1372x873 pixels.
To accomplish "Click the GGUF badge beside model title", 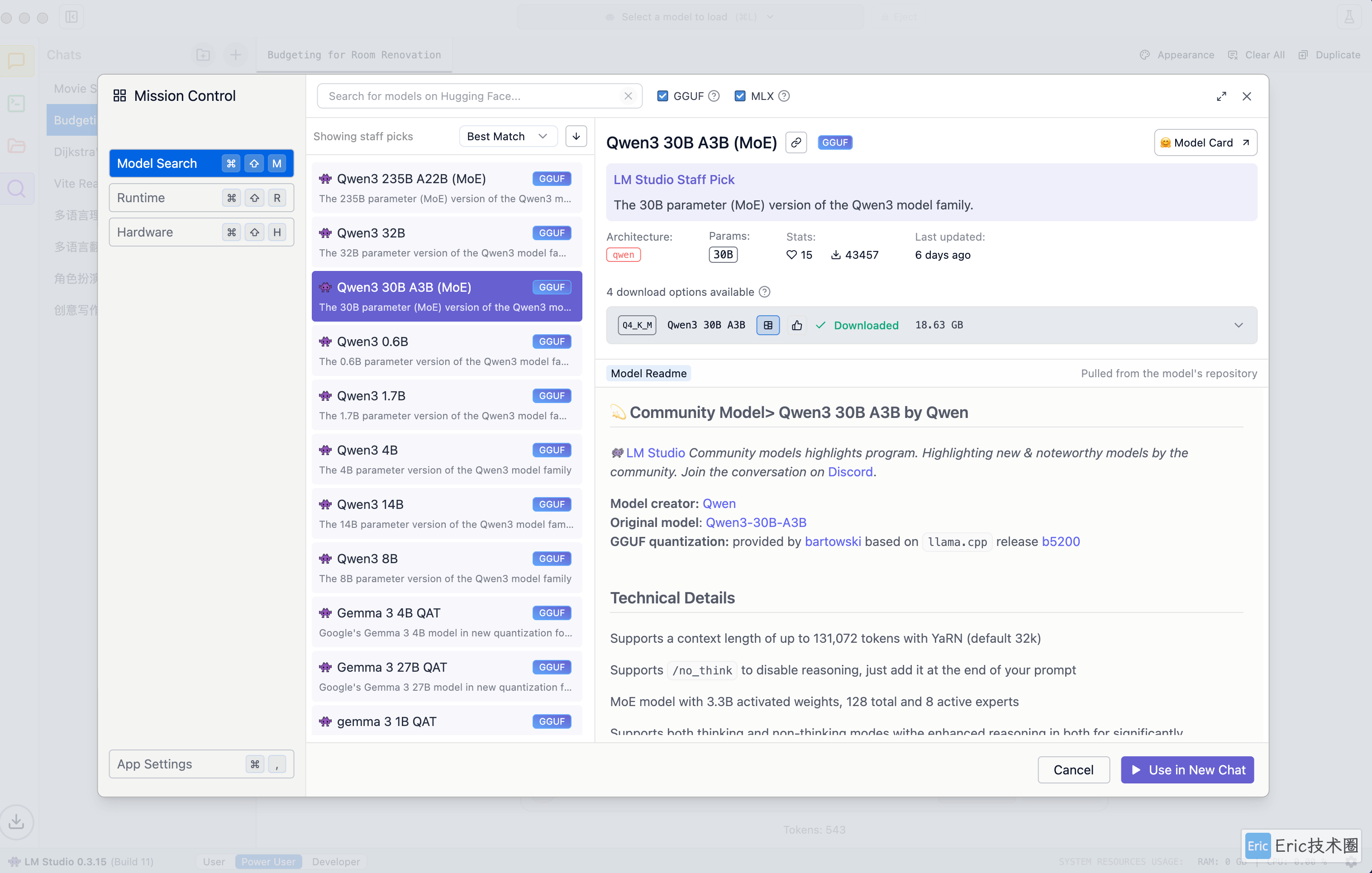I will (835, 142).
